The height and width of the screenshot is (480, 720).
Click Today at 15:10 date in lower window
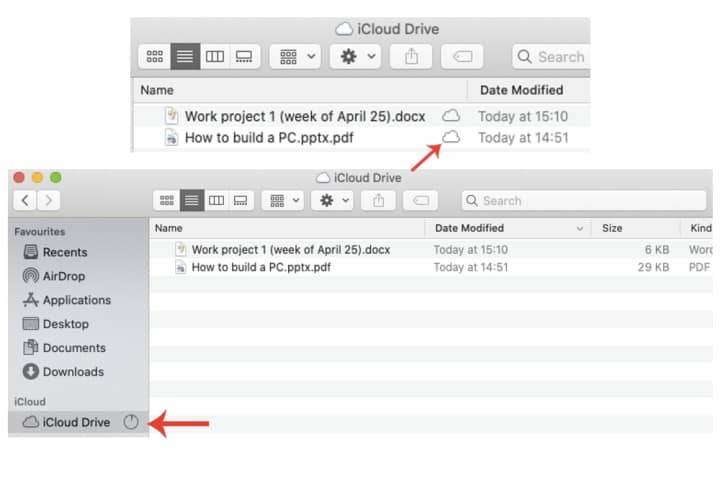coord(471,249)
